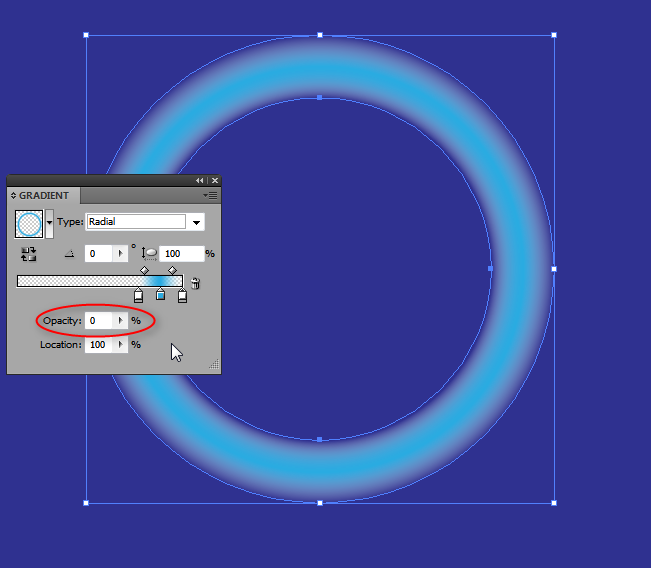Click the Delete Stop trash icon
Viewport: 651px width, 568px height.
(x=196, y=283)
